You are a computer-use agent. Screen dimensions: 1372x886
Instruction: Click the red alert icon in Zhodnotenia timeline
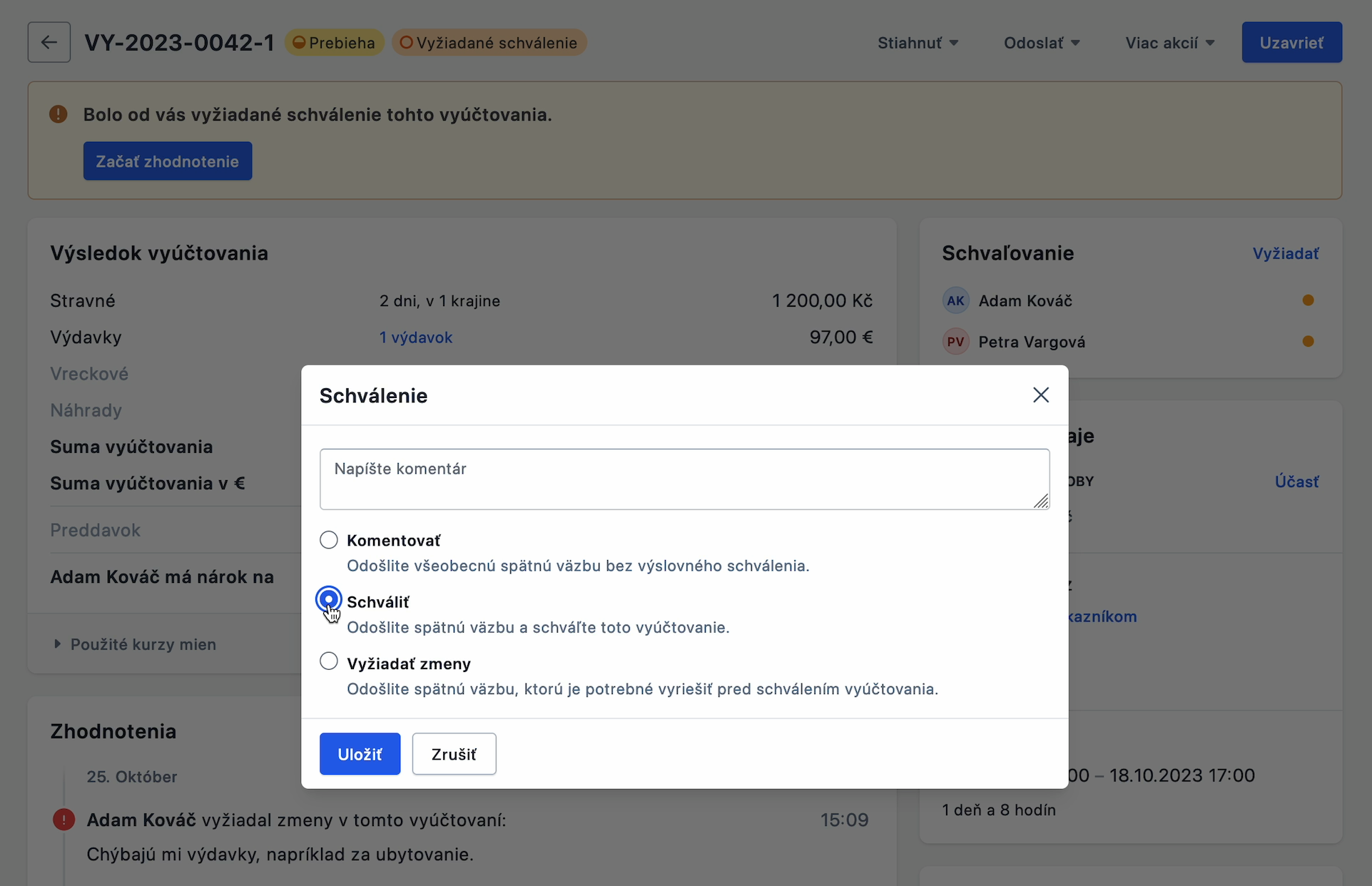(x=63, y=819)
